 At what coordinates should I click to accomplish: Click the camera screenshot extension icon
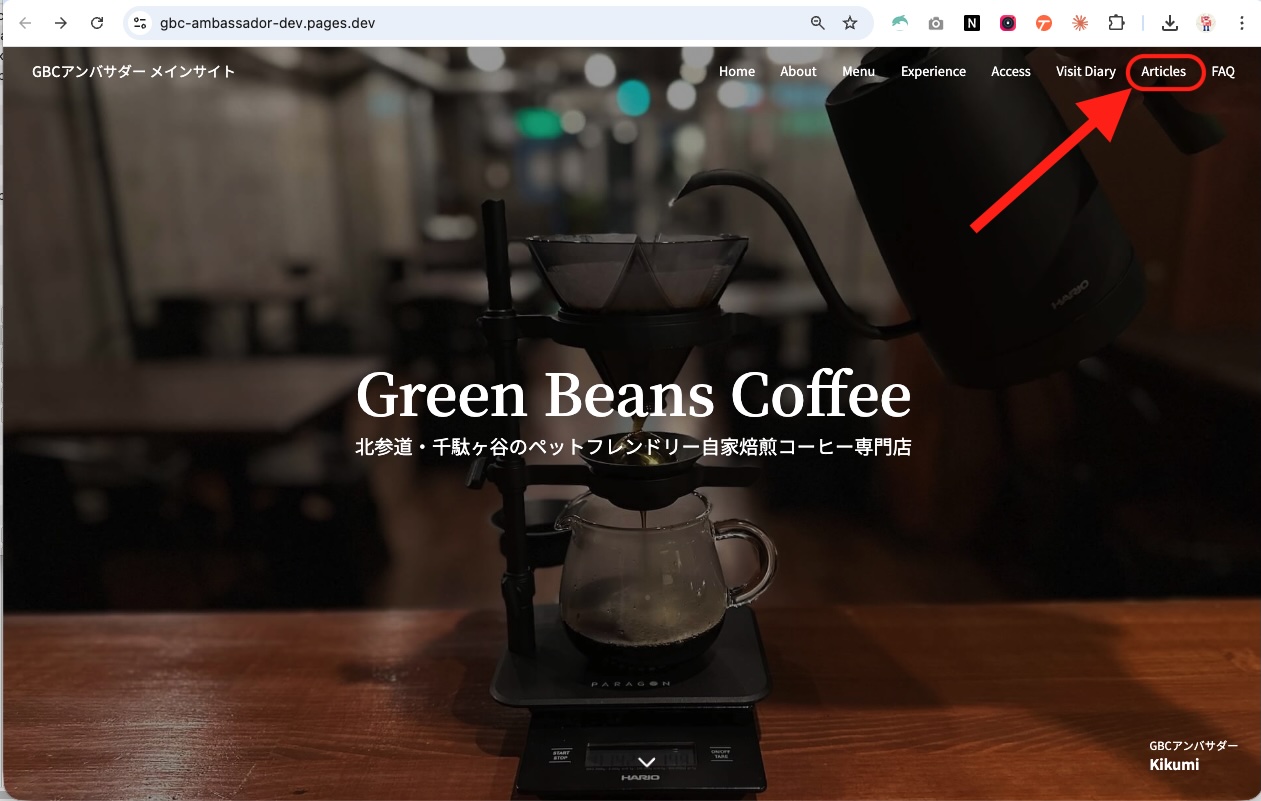[936, 23]
